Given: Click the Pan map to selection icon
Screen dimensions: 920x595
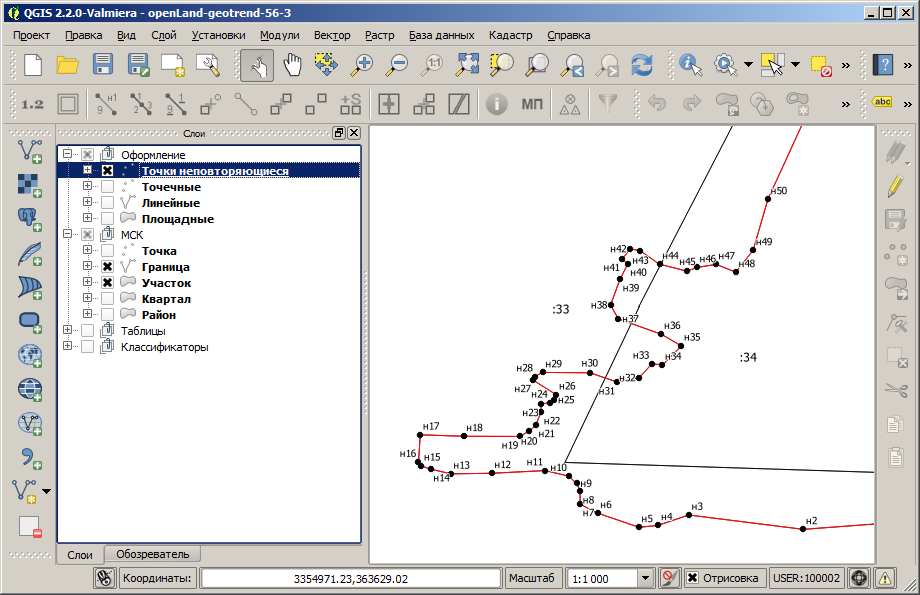Looking at the screenshot, I should (x=327, y=65).
